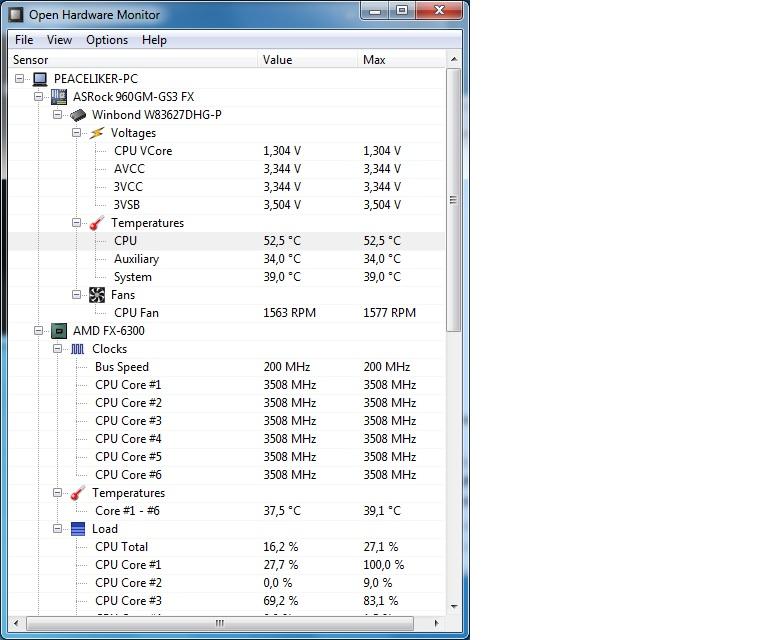Screen dimensions: 768x640
Task: Click the 39,1 °C max value
Action: pos(382,511)
